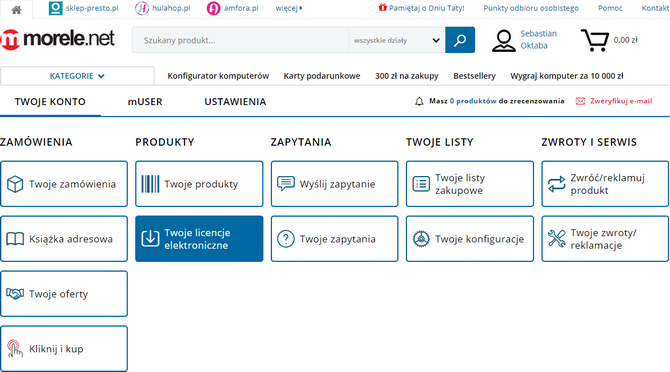The height and width of the screenshot is (372, 670).
Task: Click the barcode icon in Twoje produkty
Action: [150, 184]
